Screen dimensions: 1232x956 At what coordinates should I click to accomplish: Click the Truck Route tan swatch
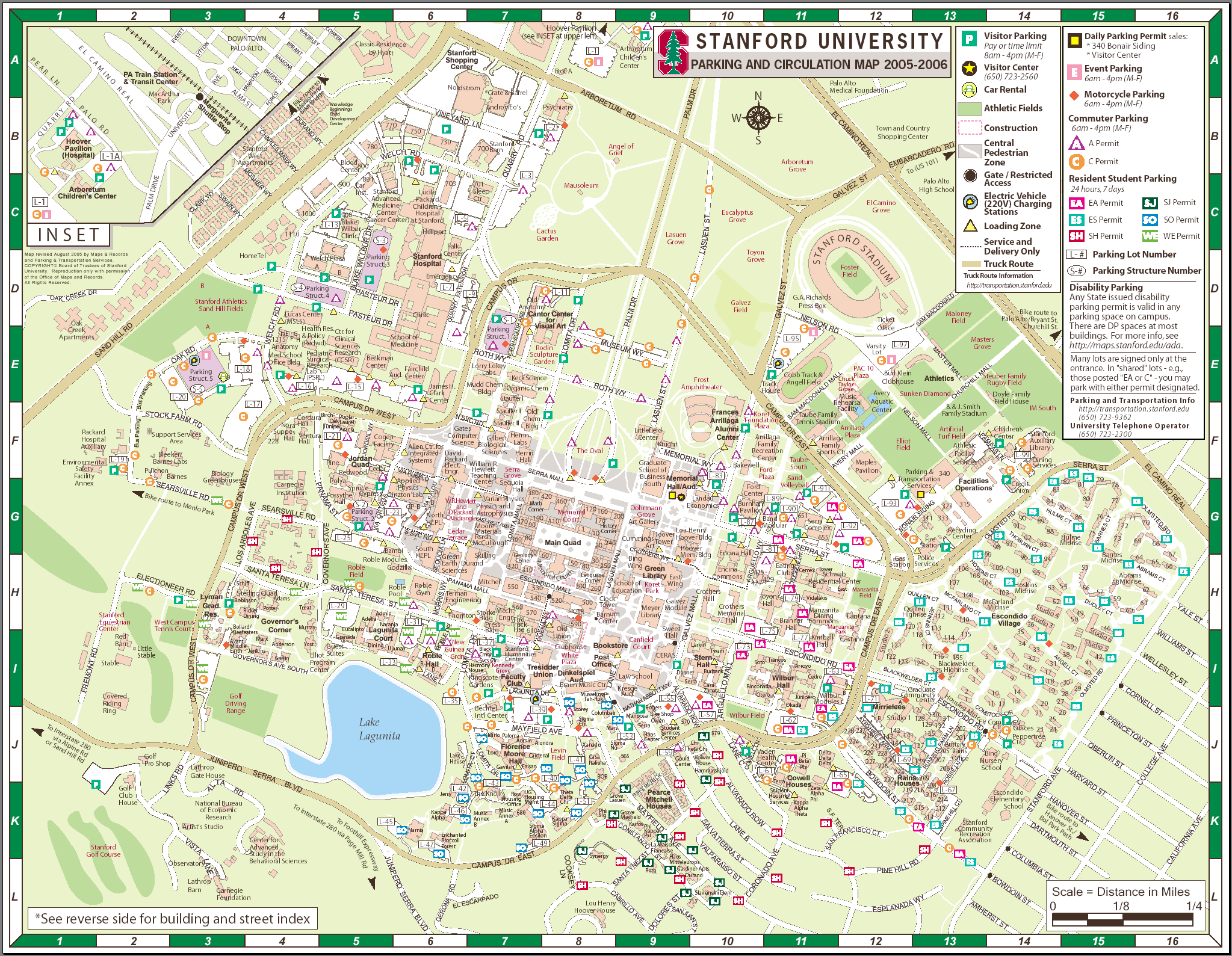tap(971, 264)
